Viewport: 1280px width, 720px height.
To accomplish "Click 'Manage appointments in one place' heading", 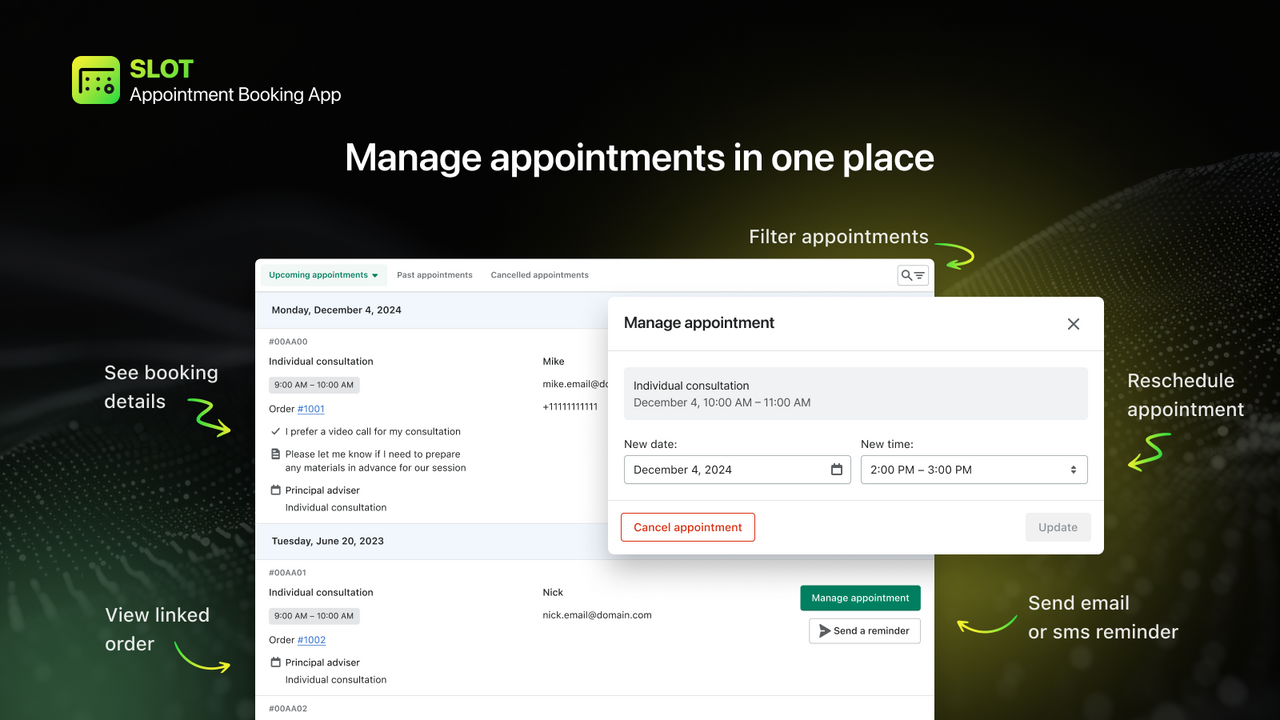I will click(640, 158).
